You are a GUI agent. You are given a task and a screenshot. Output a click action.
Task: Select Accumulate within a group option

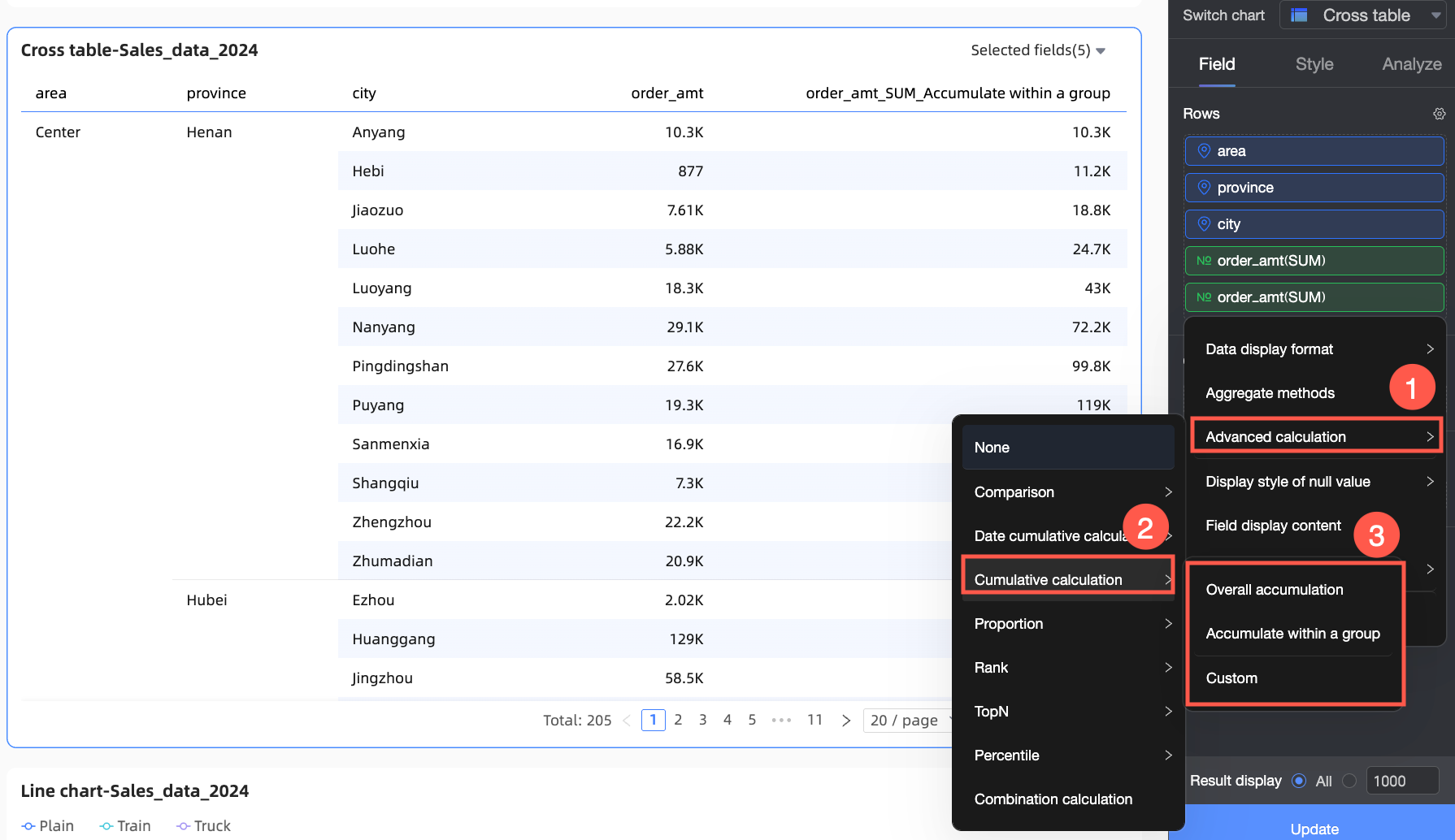pos(1295,634)
